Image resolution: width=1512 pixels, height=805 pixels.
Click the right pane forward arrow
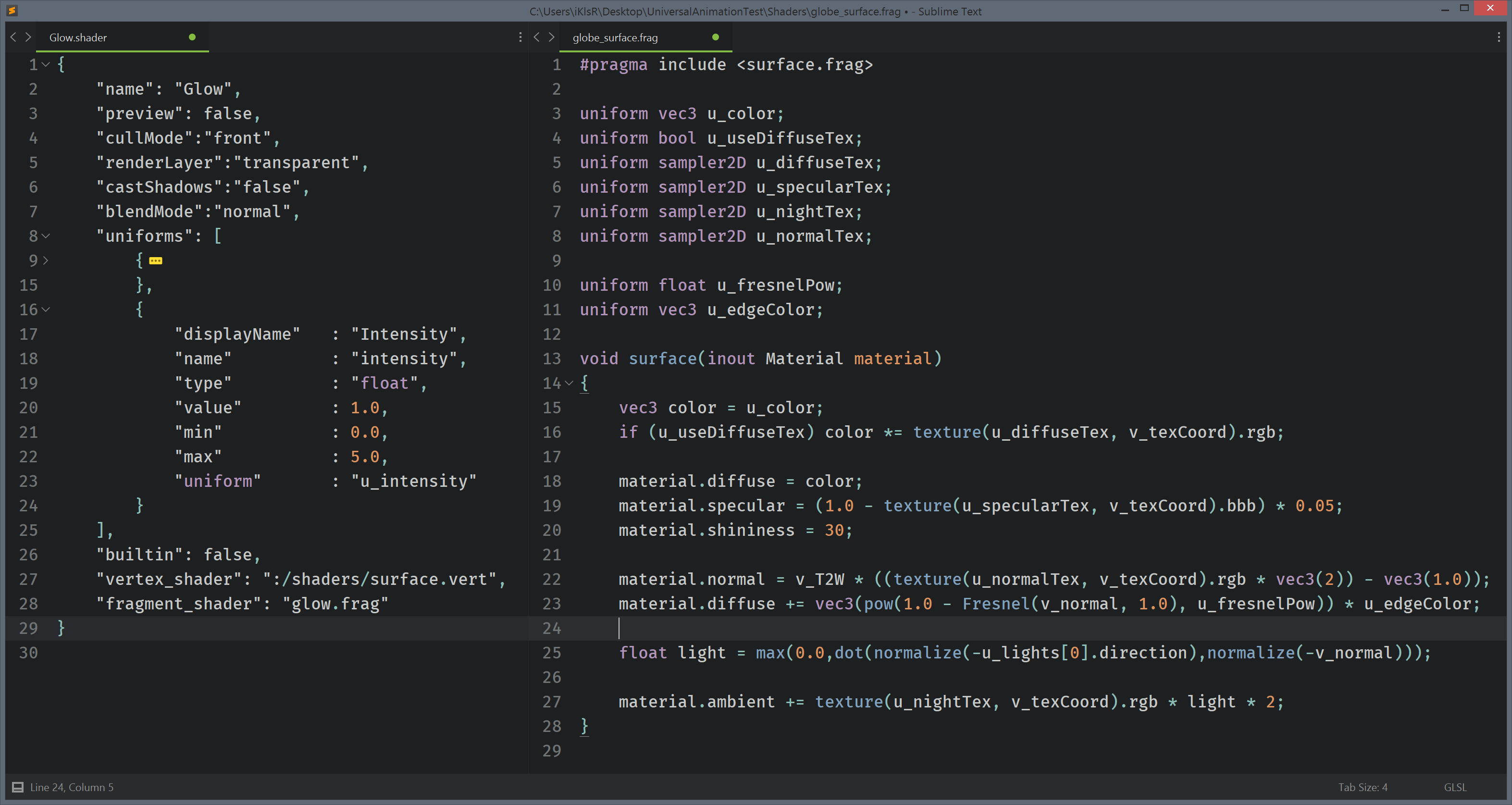551,37
